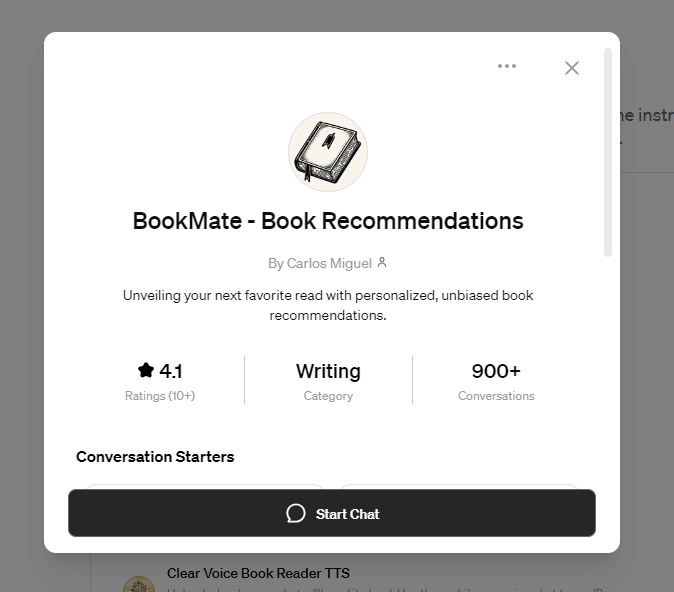Close the BookMate details dialog
Viewport: 674px width, 592px height.
pyautogui.click(x=572, y=68)
